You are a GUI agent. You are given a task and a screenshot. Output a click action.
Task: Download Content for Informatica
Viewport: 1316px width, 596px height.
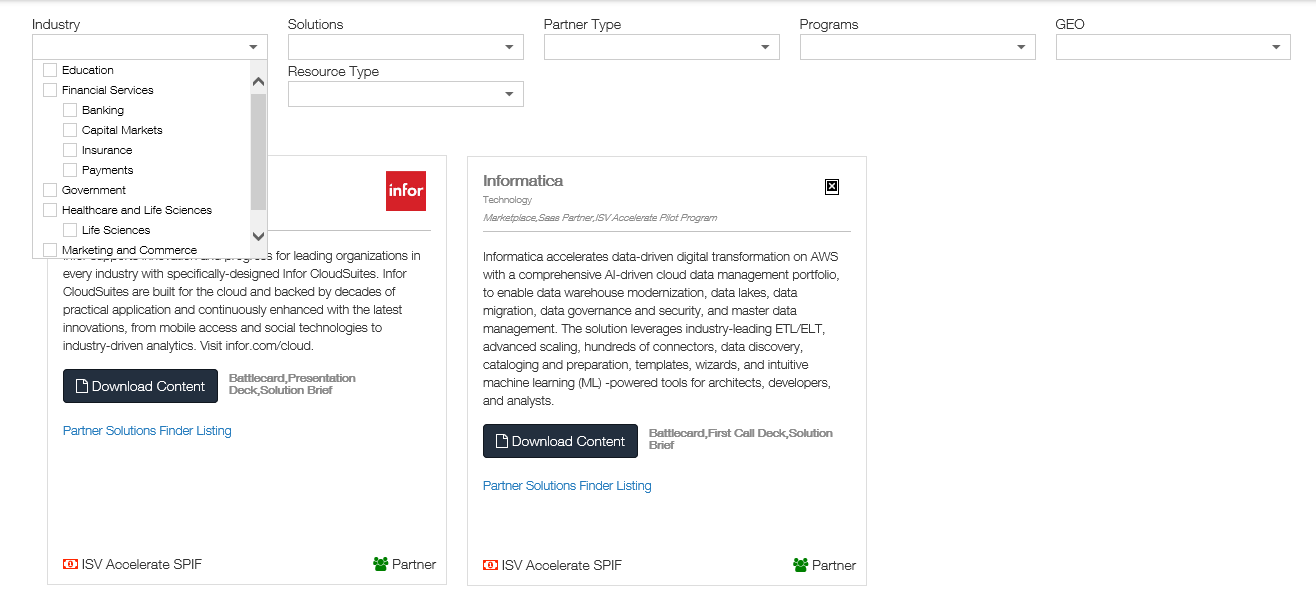(x=560, y=441)
